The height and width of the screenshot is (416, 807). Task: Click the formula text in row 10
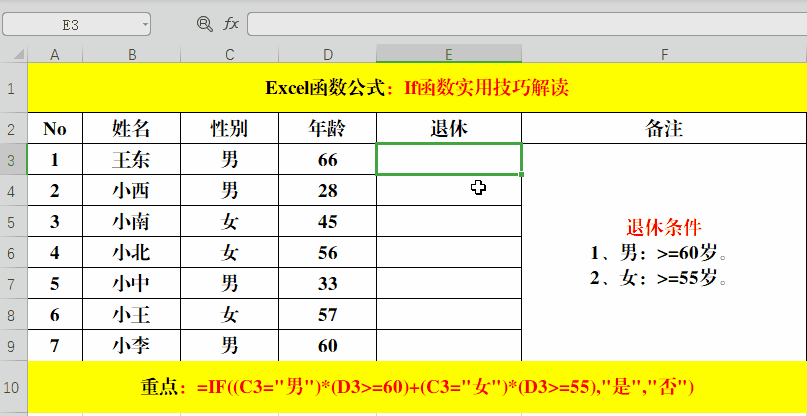(x=445, y=387)
